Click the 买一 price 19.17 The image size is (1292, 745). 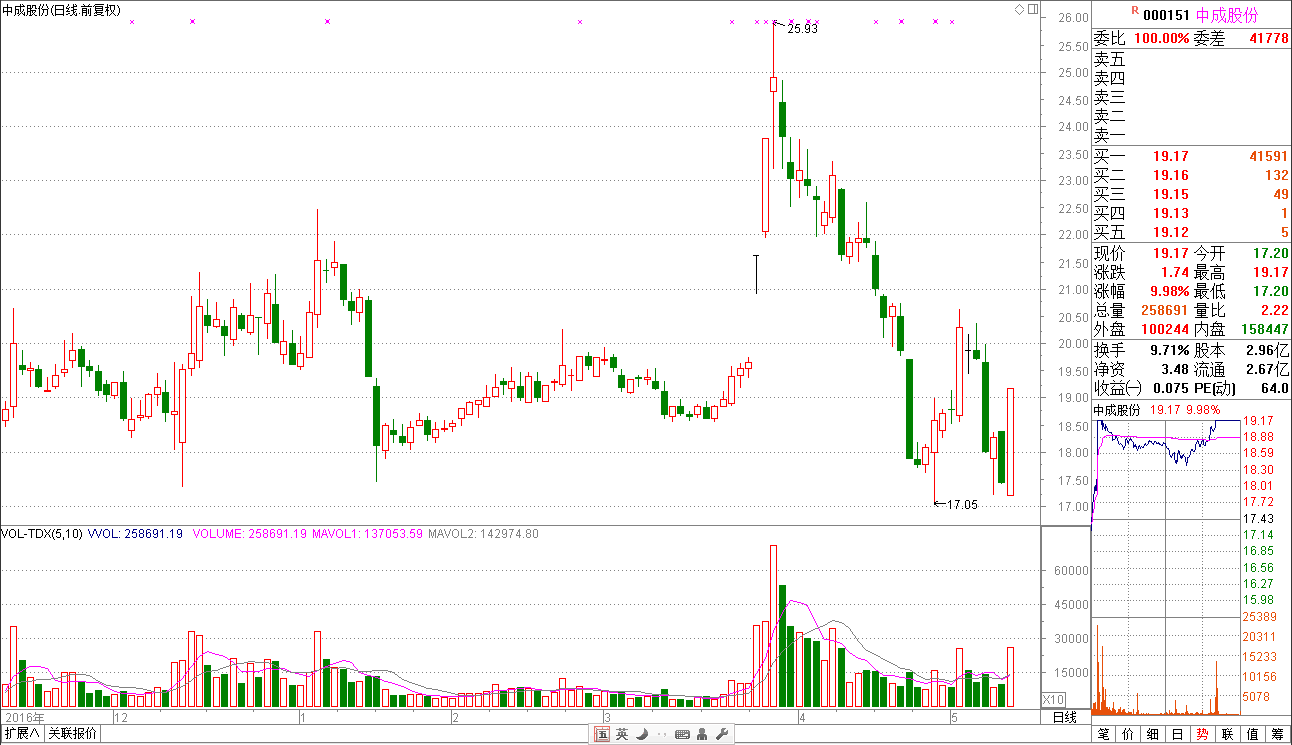point(1171,156)
